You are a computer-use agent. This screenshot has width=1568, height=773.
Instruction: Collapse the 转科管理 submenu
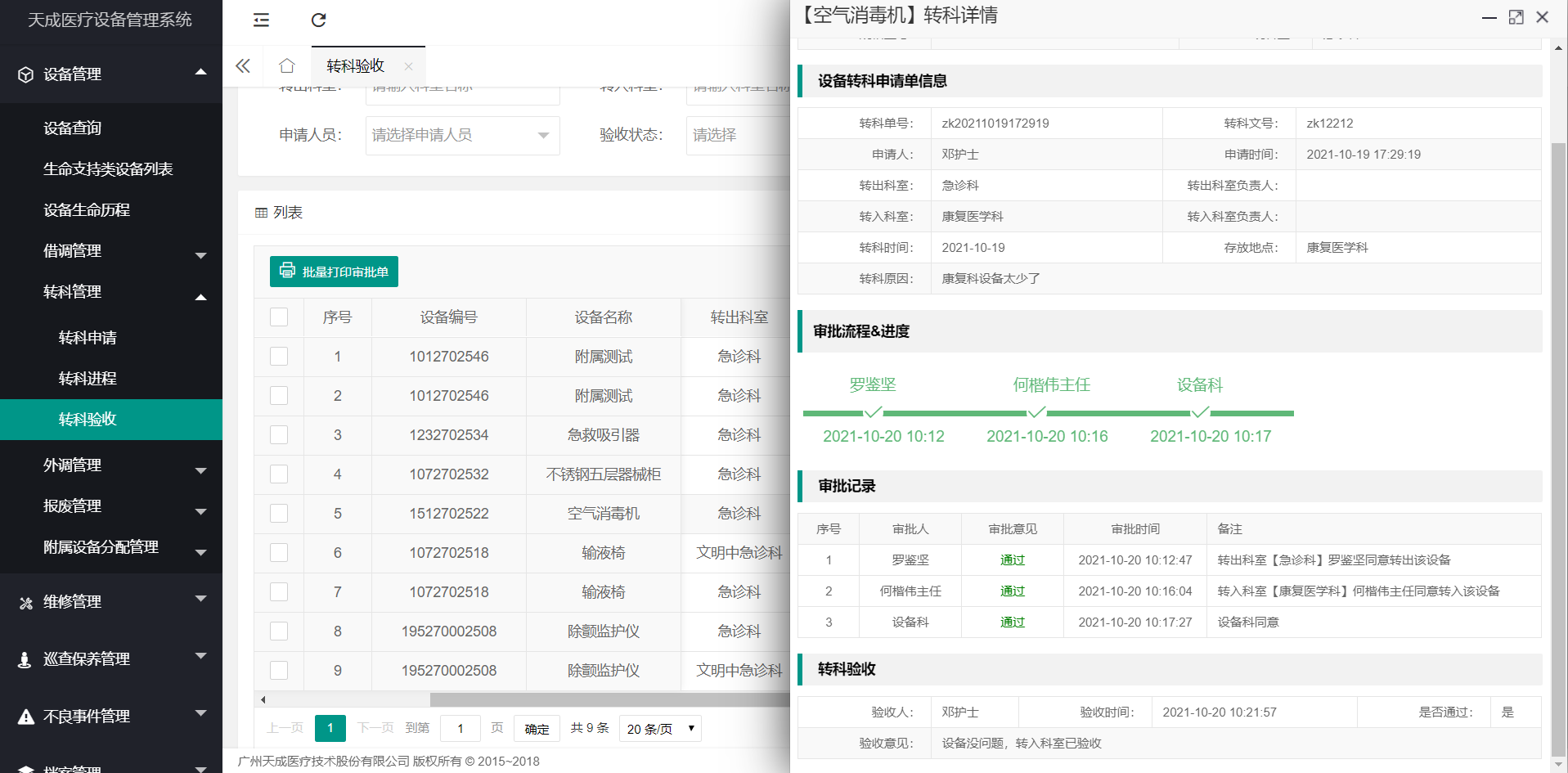tap(200, 296)
